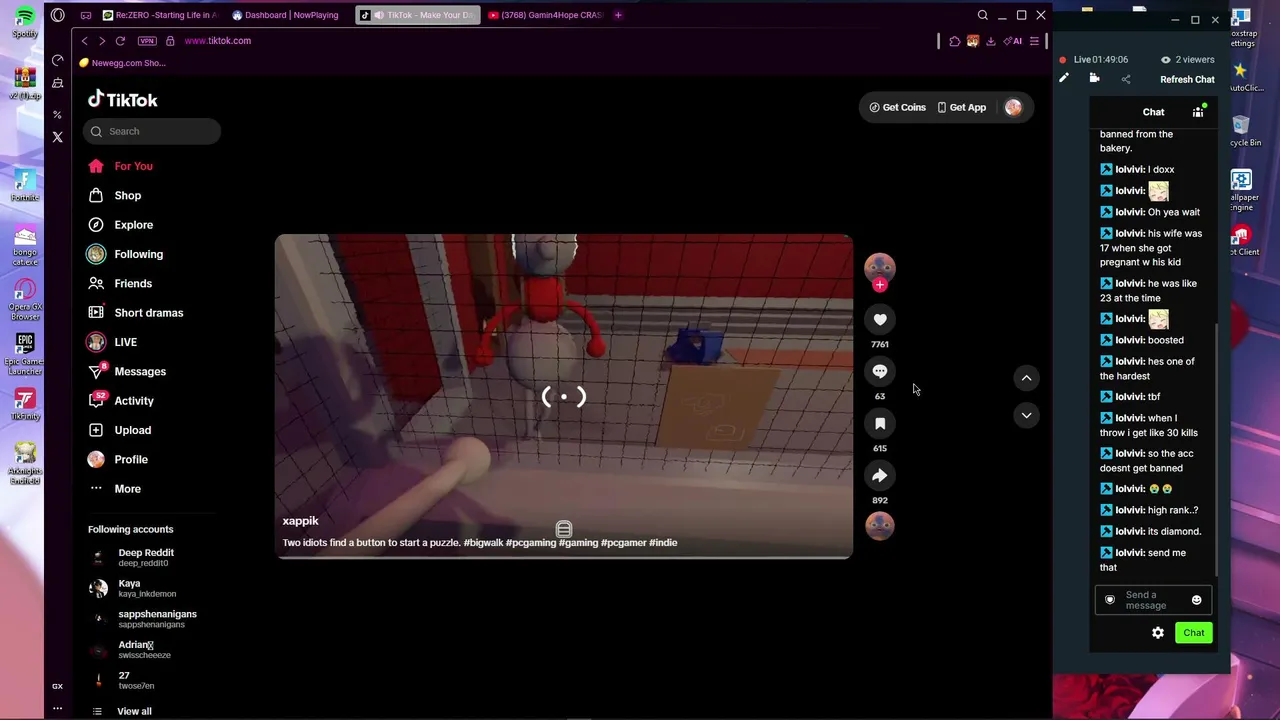Open chat settings gear
This screenshot has height=720, width=1280.
1158,633
